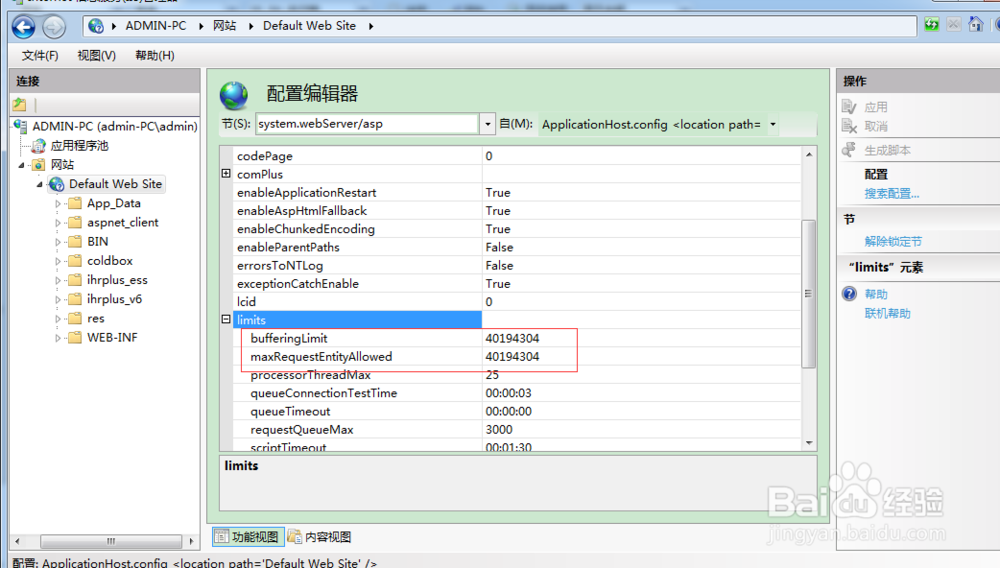The width and height of the screenshot is (1000, 568).
Task: Click the Stop icon beside Refresh
Action: (x=953, y=25)
